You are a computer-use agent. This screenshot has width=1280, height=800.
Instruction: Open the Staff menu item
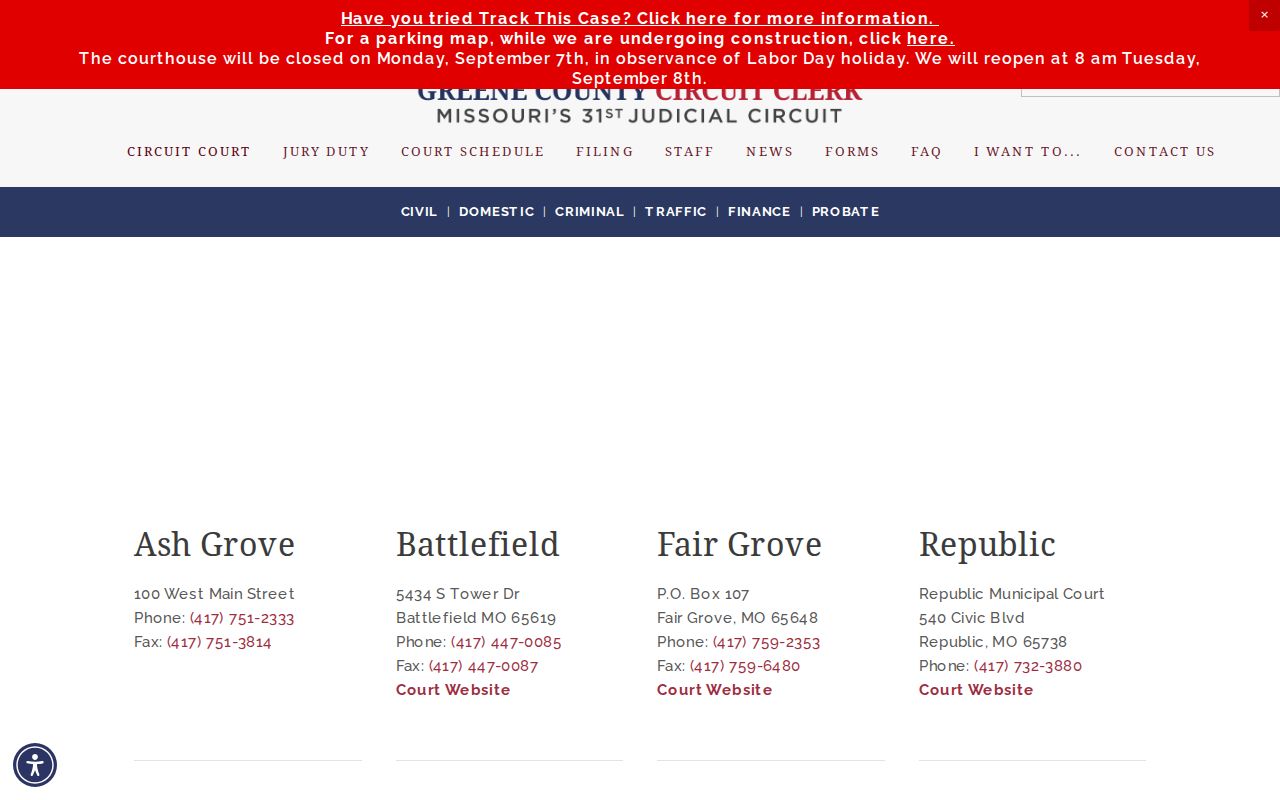(690, 152)
